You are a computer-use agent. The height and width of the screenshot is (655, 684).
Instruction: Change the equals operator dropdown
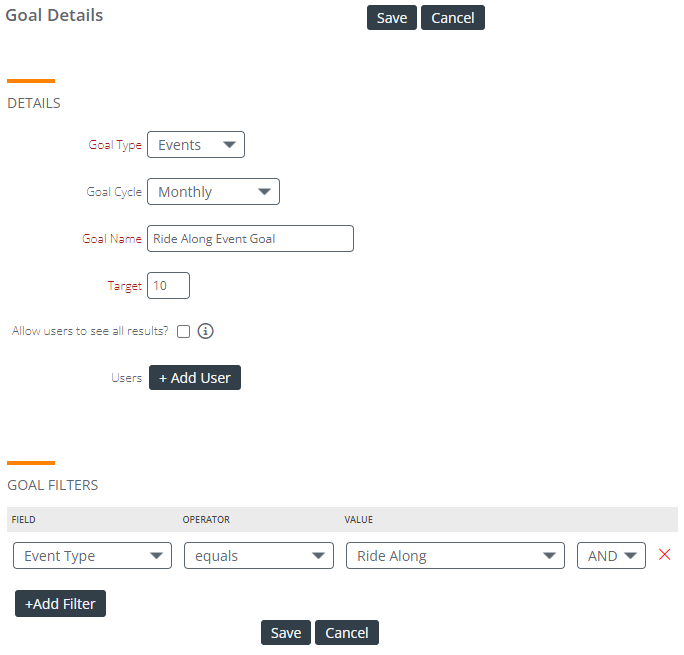[x=259, y=556]
